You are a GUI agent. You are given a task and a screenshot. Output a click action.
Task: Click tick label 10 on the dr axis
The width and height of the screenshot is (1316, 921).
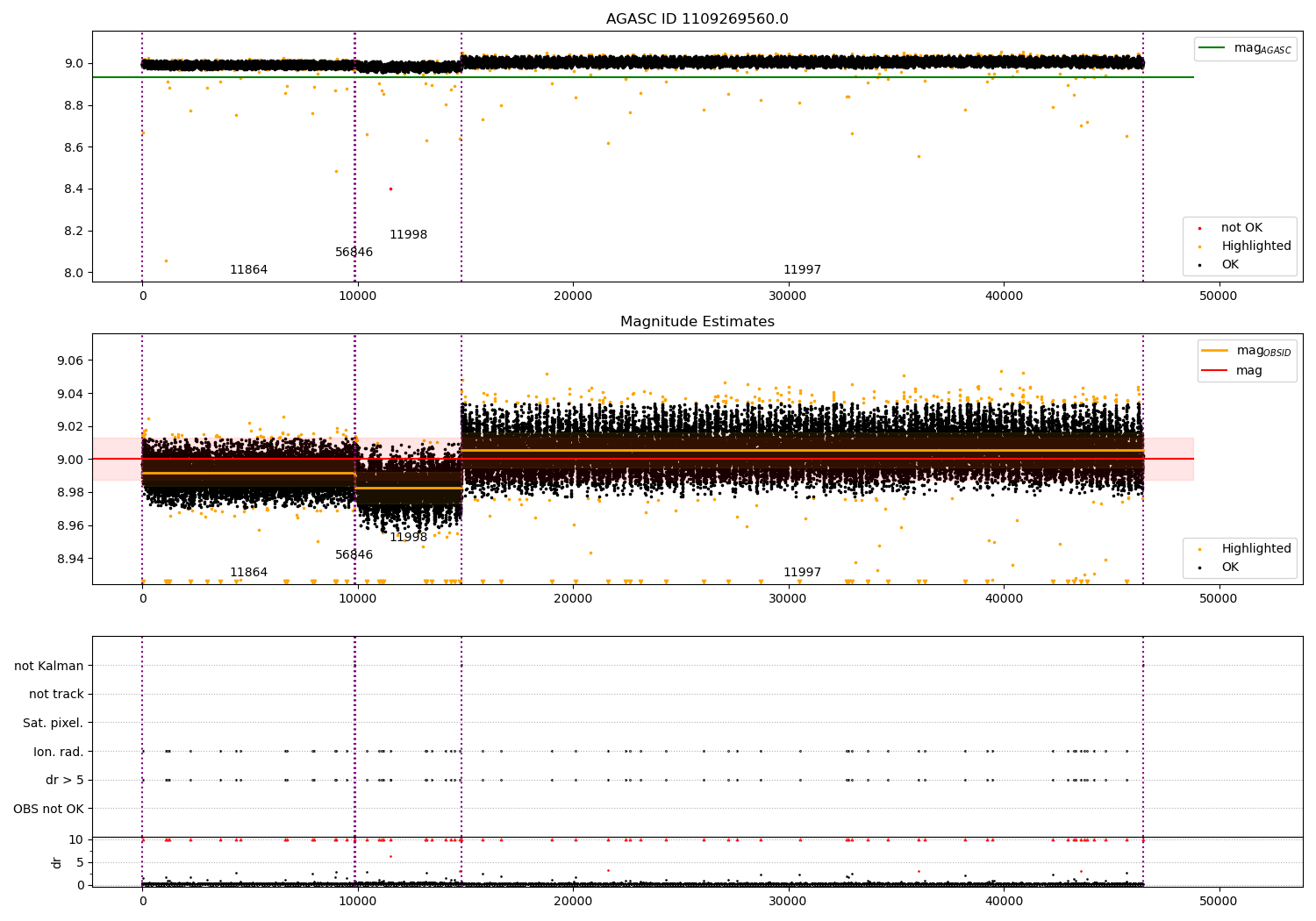pos(77,839)
